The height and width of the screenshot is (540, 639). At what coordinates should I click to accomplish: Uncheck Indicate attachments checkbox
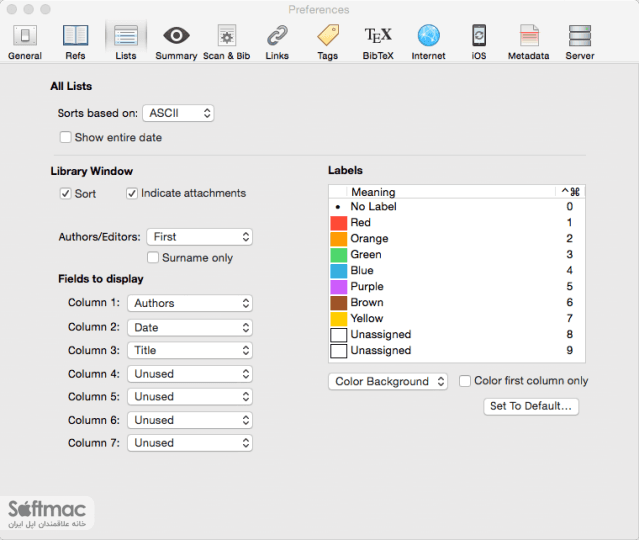132,193
